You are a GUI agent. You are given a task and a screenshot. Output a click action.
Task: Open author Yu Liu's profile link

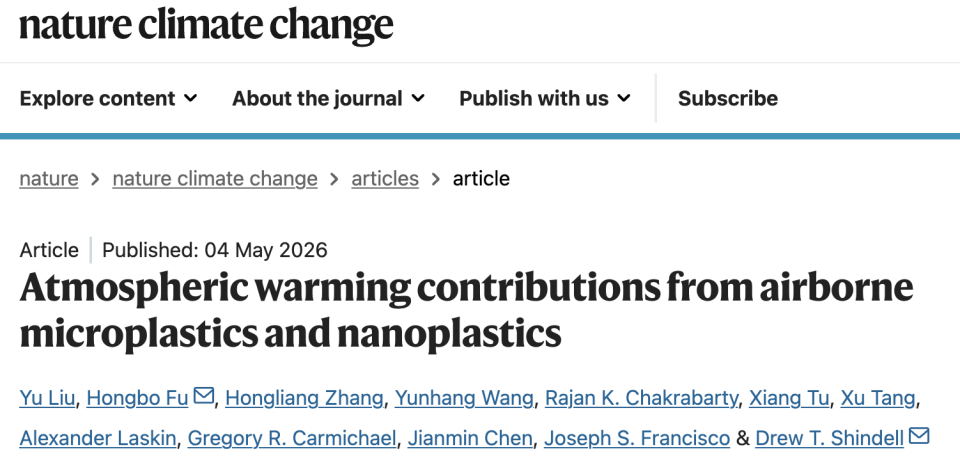[47, 398]
